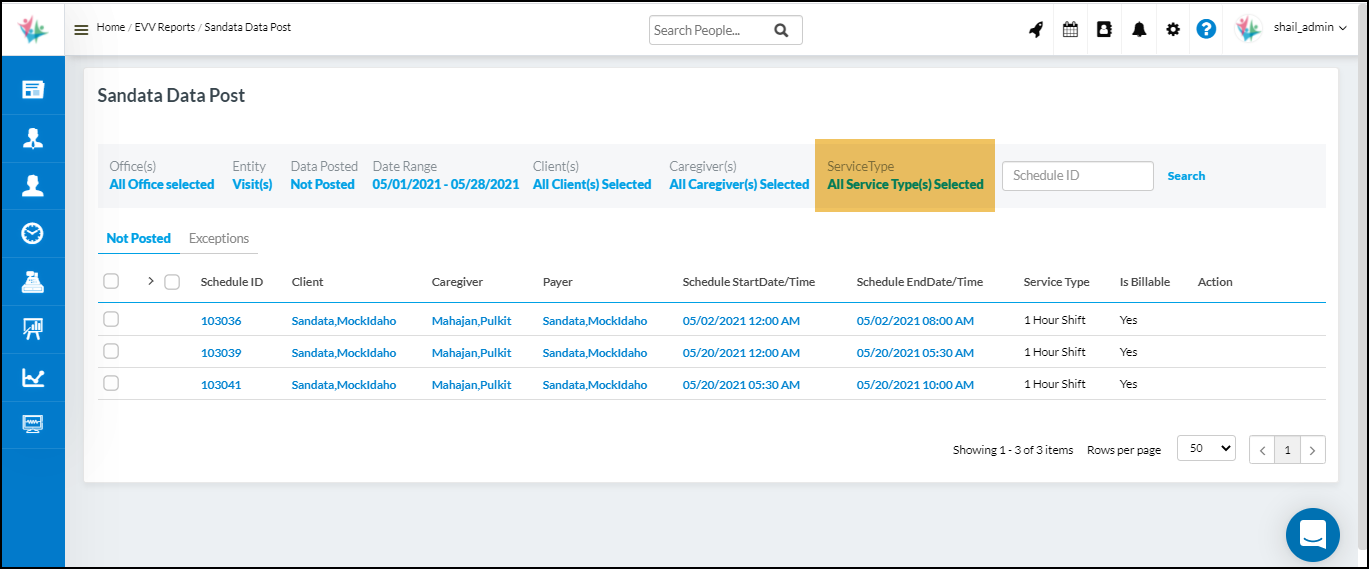
Task: Expand rows using header chevron arrow
Action: click(151, 281)
